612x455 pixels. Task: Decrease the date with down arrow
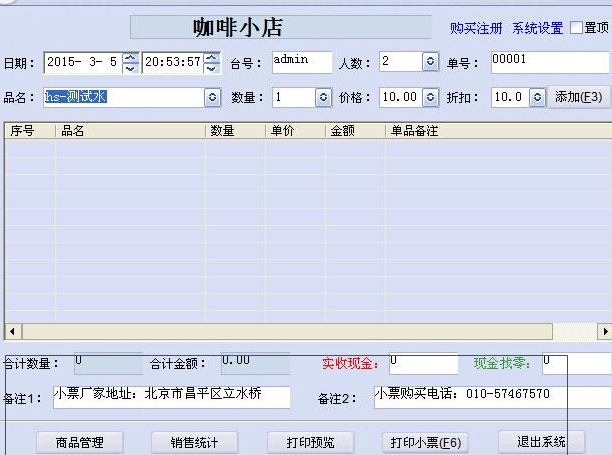pos(131,68)
